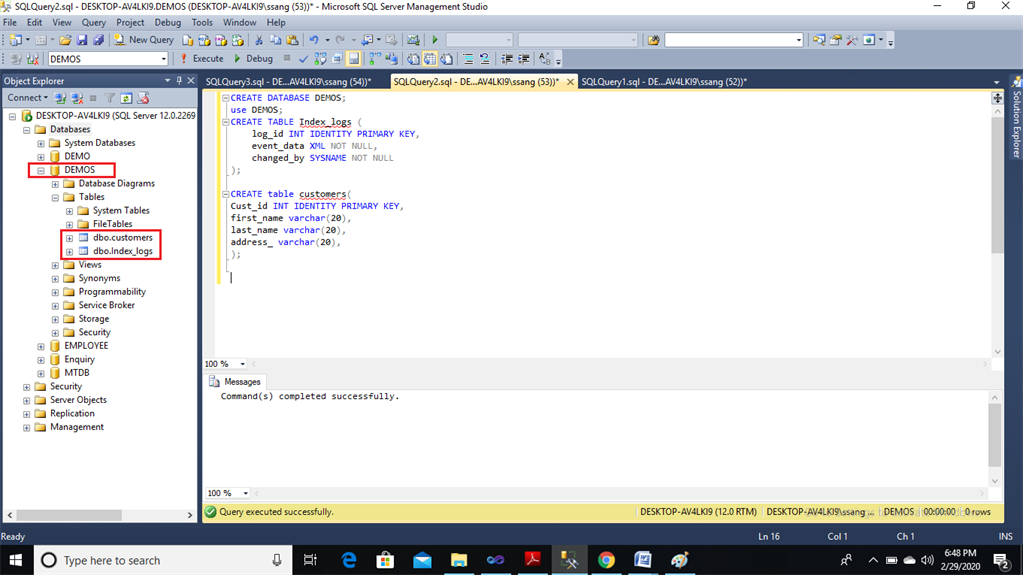Toggle Include Client Statistics
Viewport: 1023px width, 575px height.
(x=391, y=59)
